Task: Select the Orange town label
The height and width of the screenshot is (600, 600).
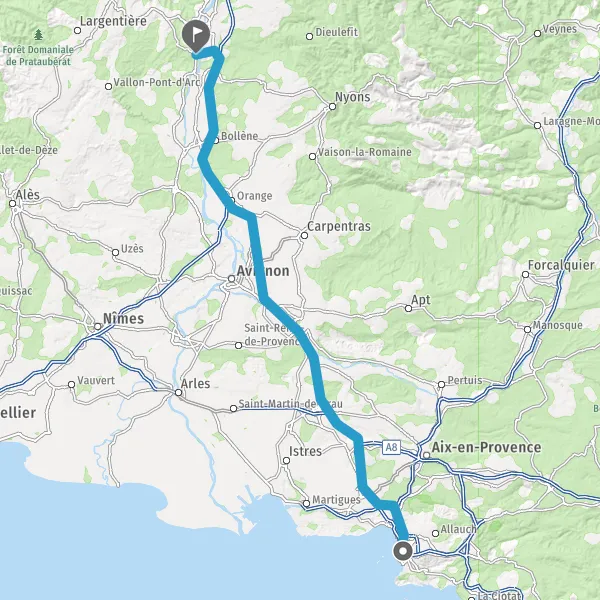Action: click(254, 196)
